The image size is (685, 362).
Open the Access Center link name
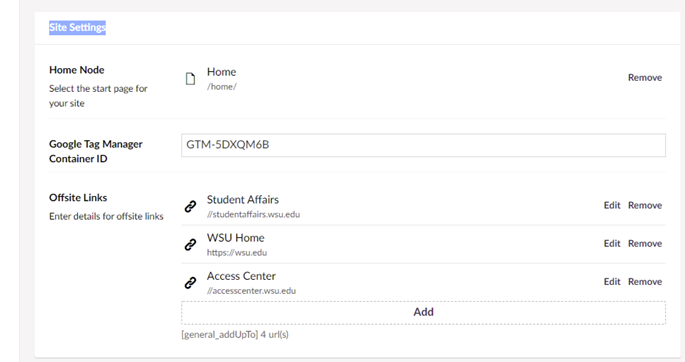click(x=241, y=276)
